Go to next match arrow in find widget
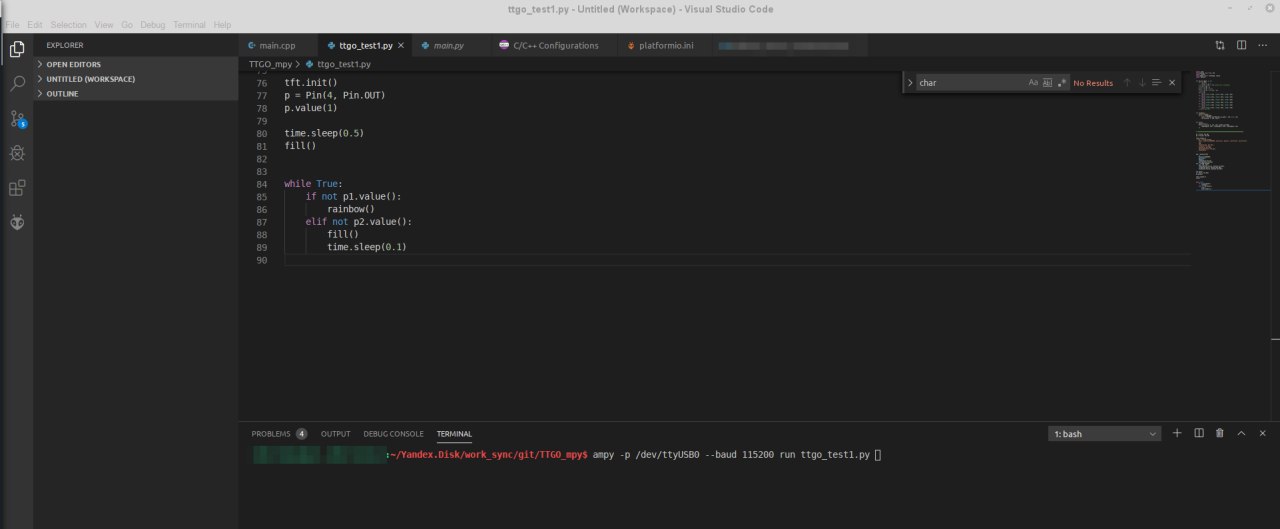 (1141, 83)
